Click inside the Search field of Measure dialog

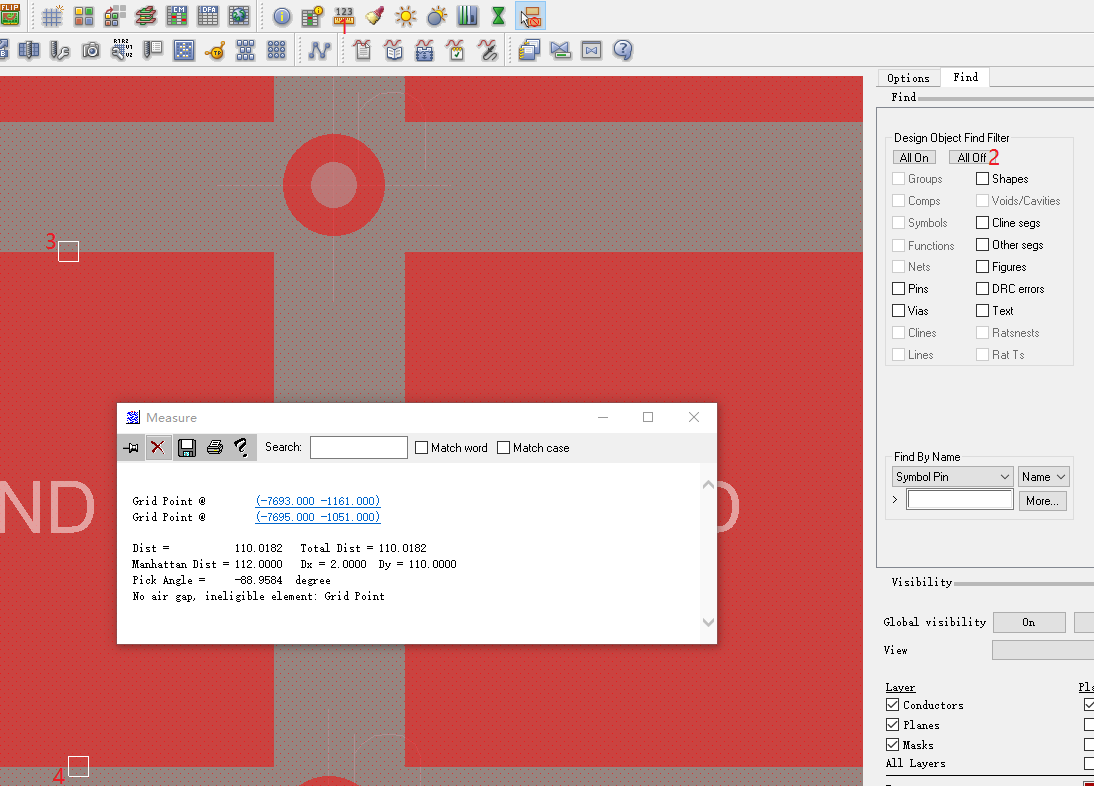coord(358,447)
